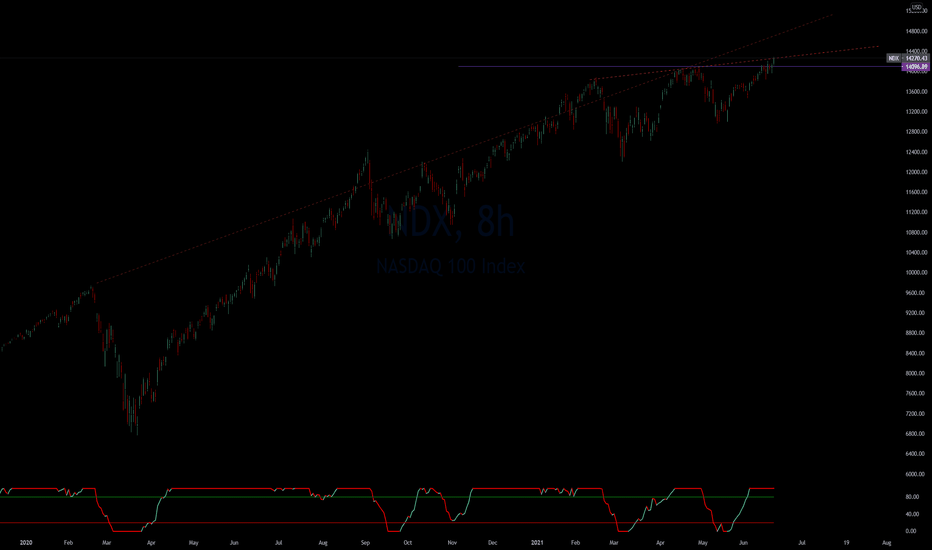The width and height of the screenshot is (932, 550).
Task: Click the 12000.00 price axis label
Action: pyautogui.click(x=916, y=172)
